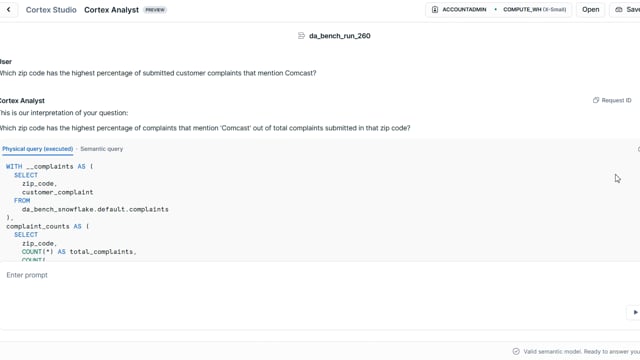The image size is (640, 360).
Task: Click the copy query icon at code block edge
Action: [638, 149]
